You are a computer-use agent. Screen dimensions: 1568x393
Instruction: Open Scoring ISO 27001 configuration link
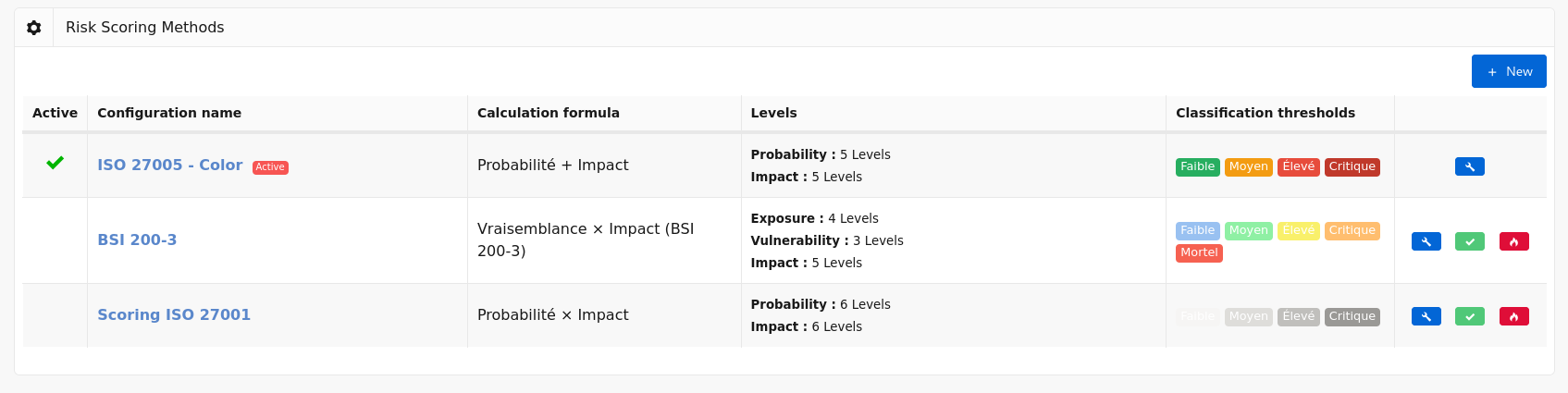[x=174, y=314]
